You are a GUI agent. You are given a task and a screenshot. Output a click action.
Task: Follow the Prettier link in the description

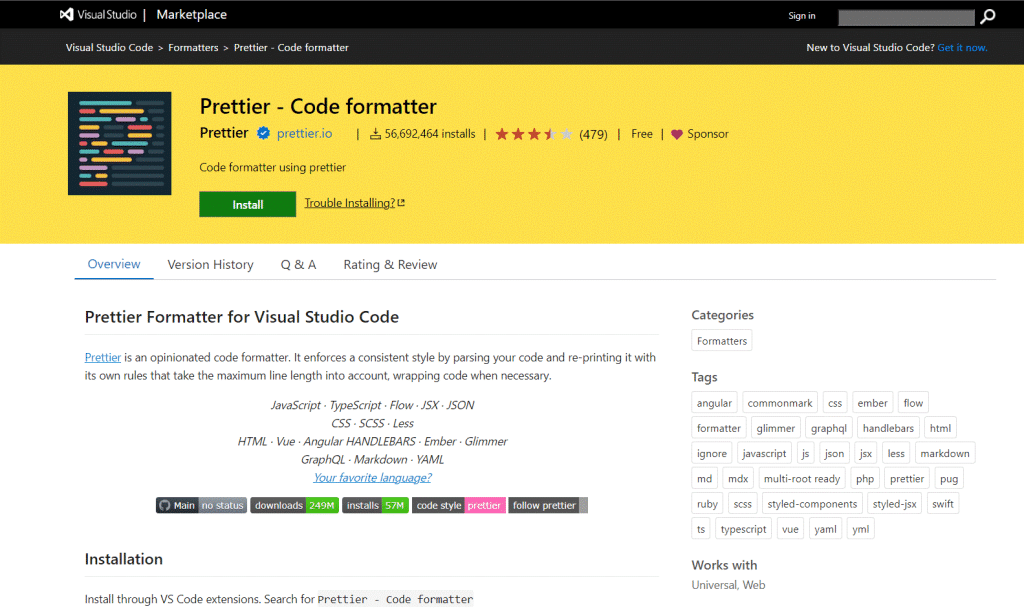[103, 358]
